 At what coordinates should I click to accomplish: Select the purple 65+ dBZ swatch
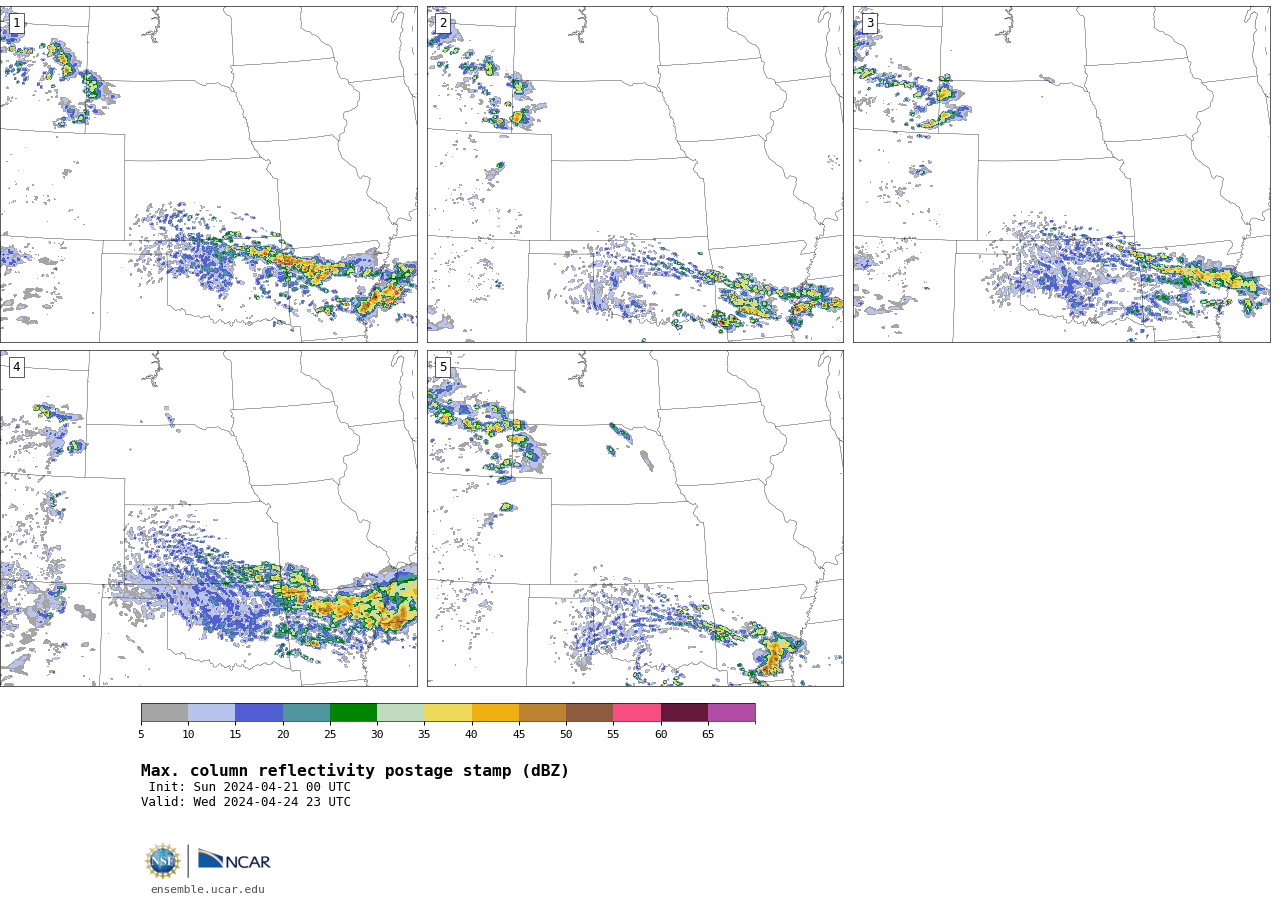pos(731,712)
